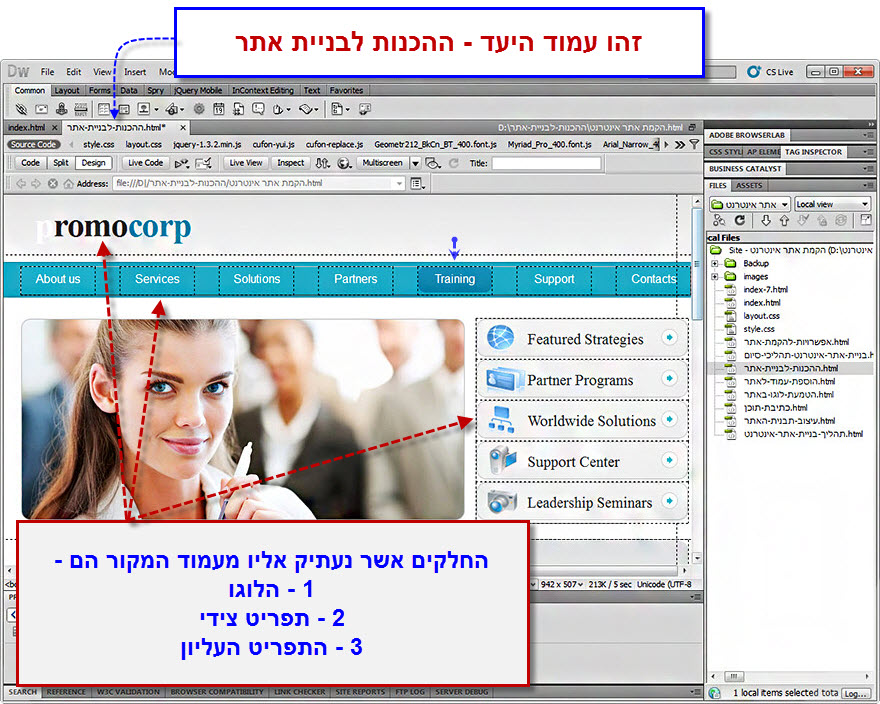Stop page loading in address bar

pyautogui.click(x=53, y=184)
